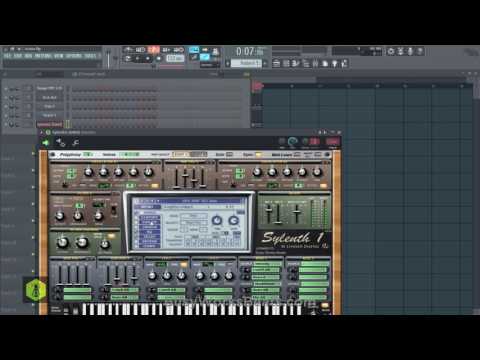Click the cyan knob in plugin wrapper header
This screenshot has height=360, width=480.
point(292,142)
